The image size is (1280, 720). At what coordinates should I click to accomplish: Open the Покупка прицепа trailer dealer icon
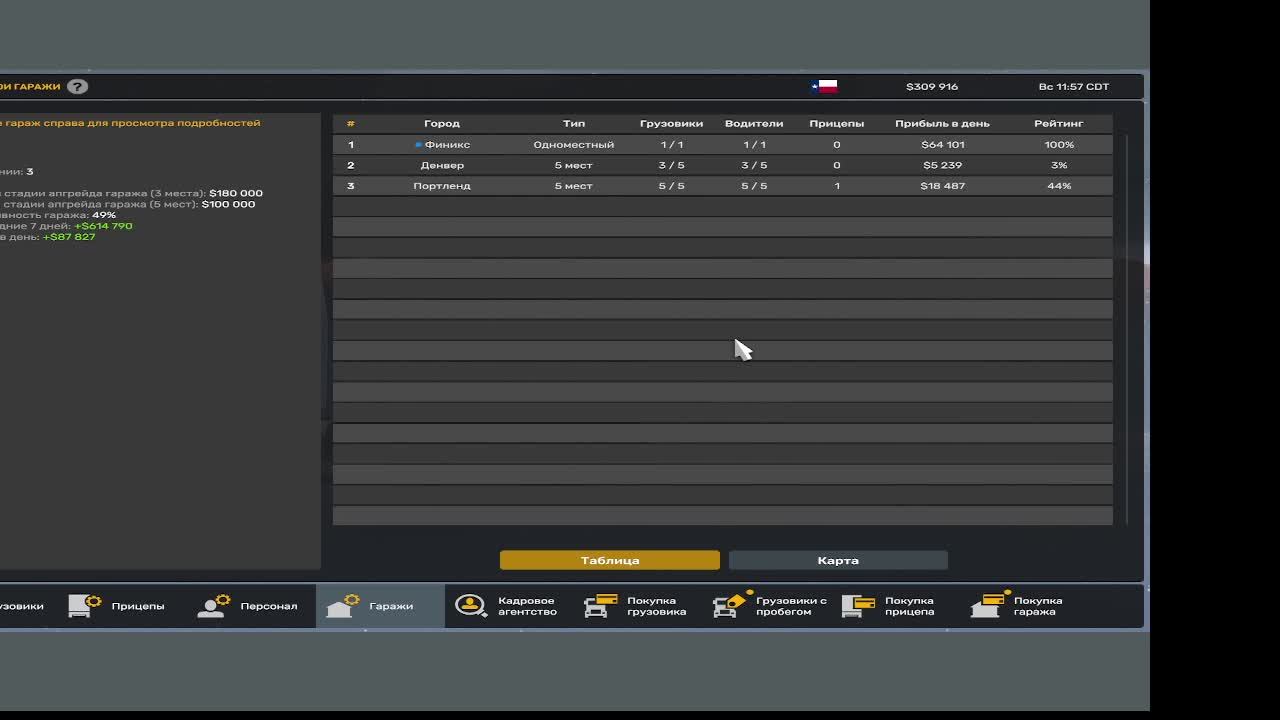coord(859,606)
